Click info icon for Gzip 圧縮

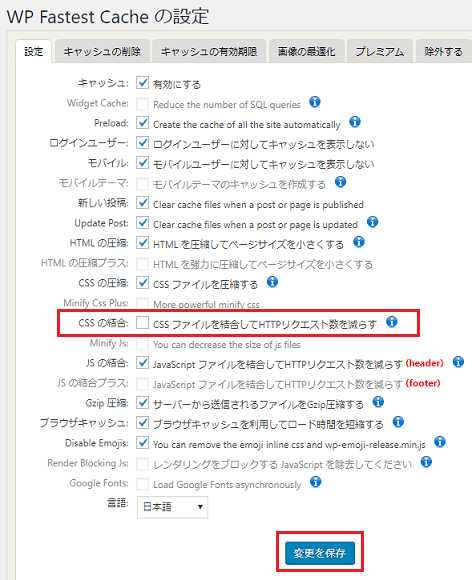pos(378,402)
